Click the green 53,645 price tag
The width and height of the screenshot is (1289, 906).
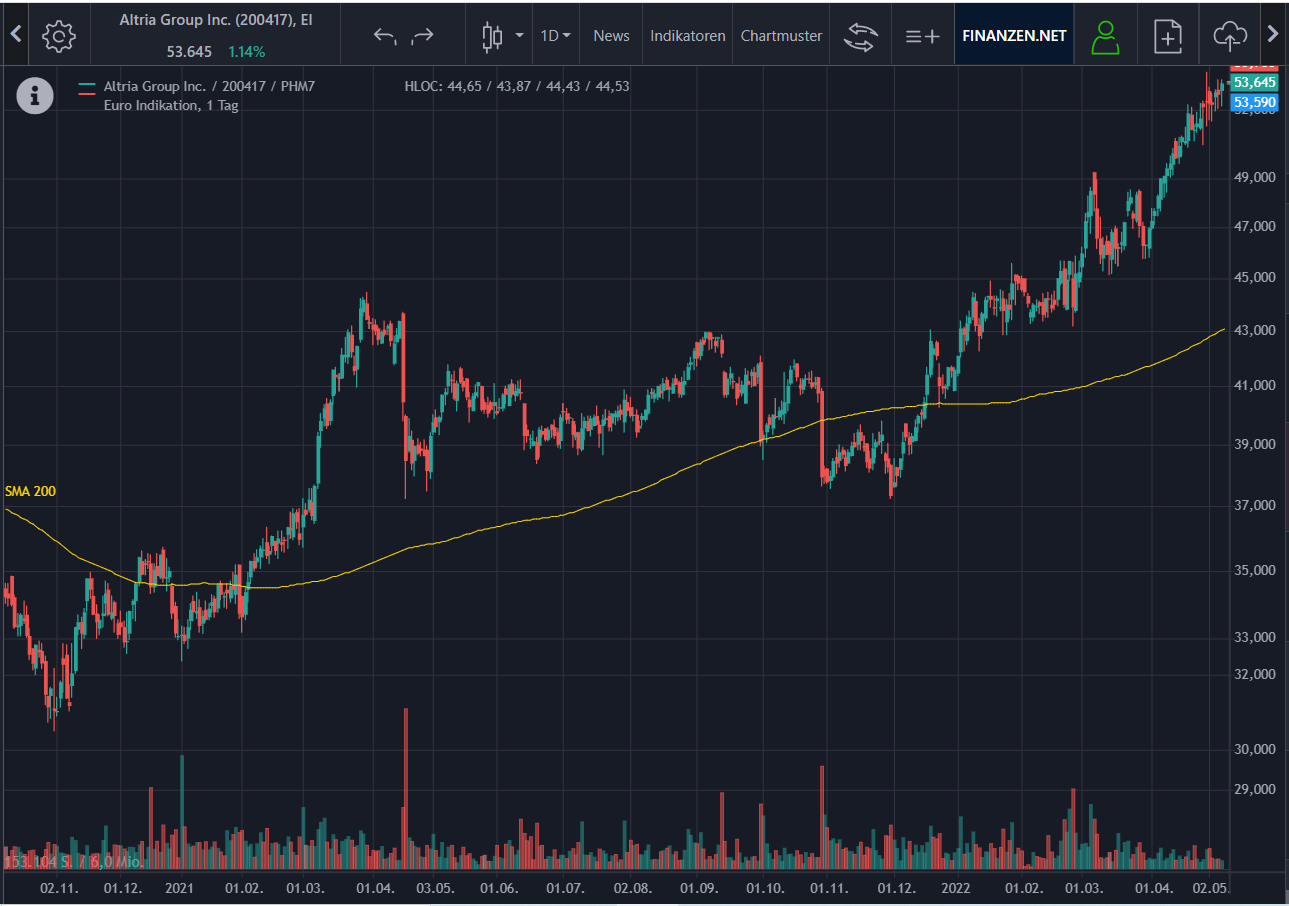[1254, 82]
